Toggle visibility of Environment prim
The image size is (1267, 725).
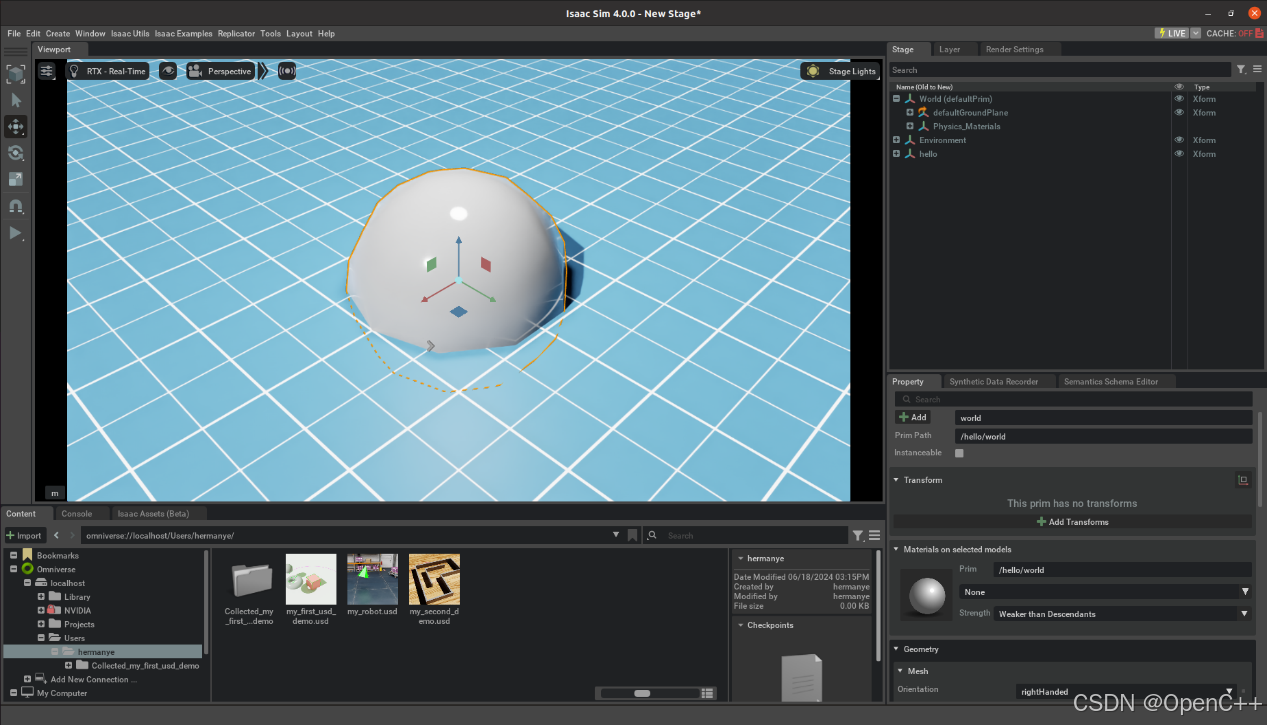[1179, 140]
